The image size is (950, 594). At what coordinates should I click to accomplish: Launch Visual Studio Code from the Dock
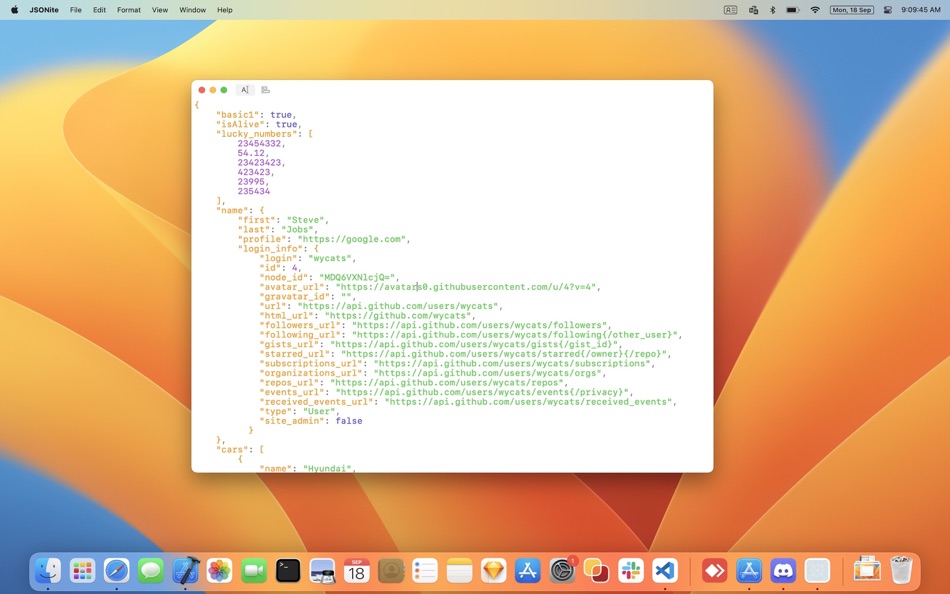(x=665, y=570)
